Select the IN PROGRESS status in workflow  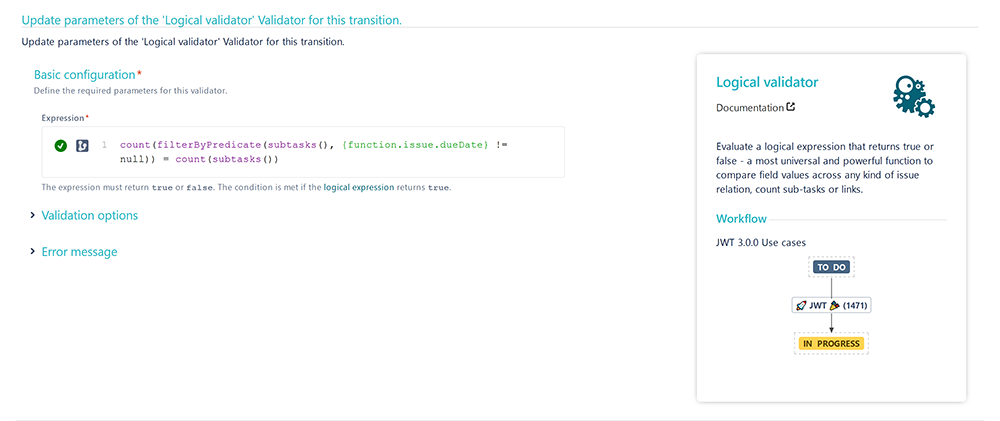(x=831, y=344)
